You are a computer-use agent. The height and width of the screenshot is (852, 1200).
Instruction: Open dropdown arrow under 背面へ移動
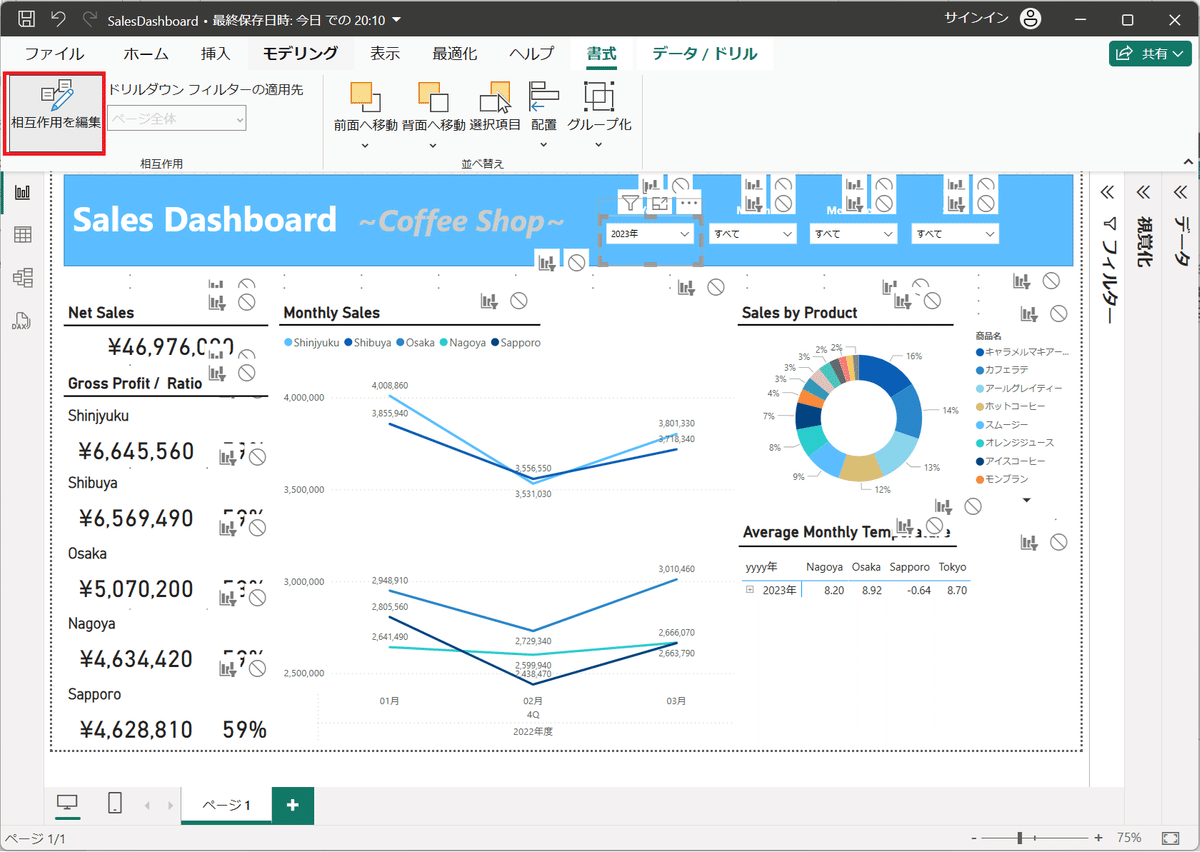[433, 145]
